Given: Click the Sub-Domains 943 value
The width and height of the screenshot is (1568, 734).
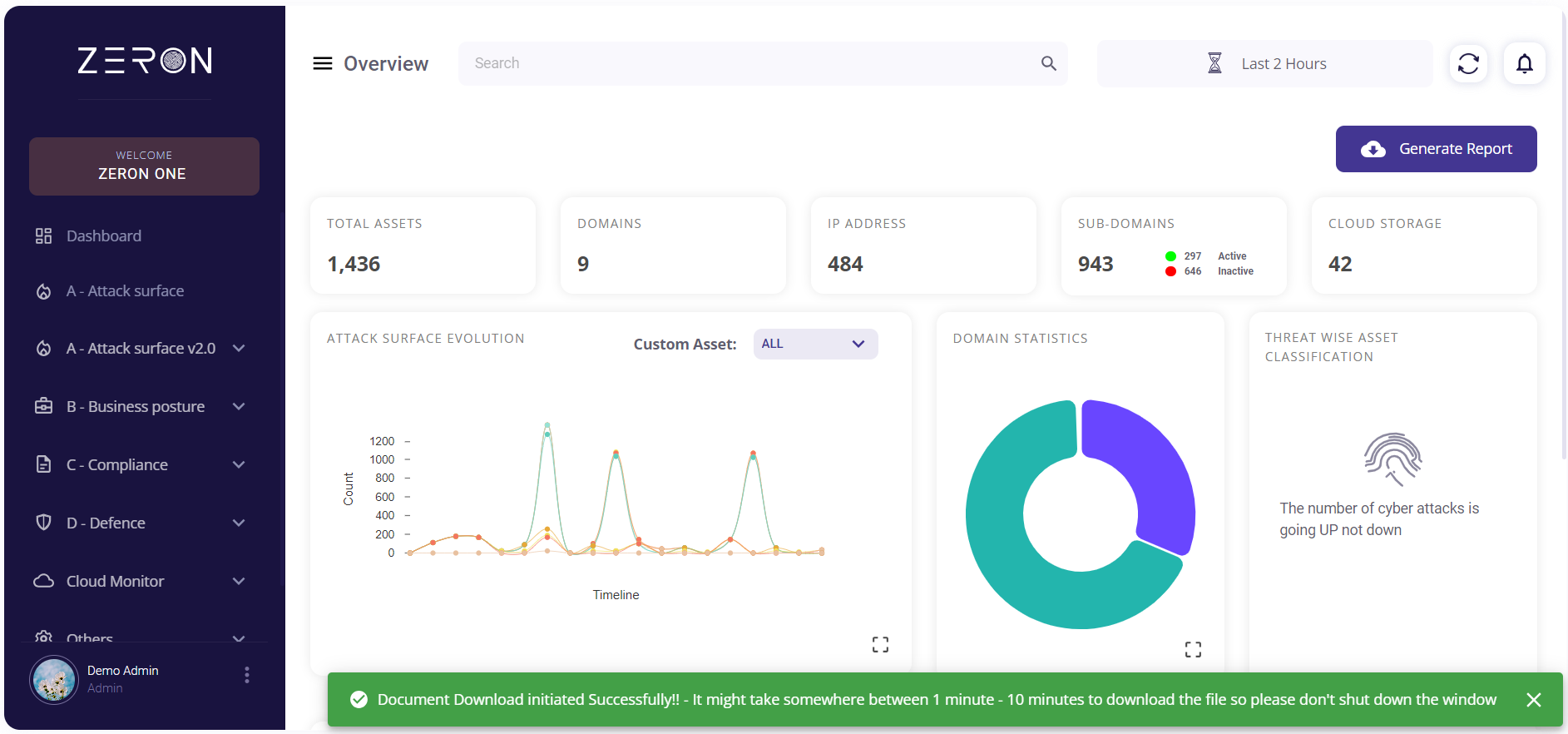Looking at the screenshot, I should coord(1096,264).
